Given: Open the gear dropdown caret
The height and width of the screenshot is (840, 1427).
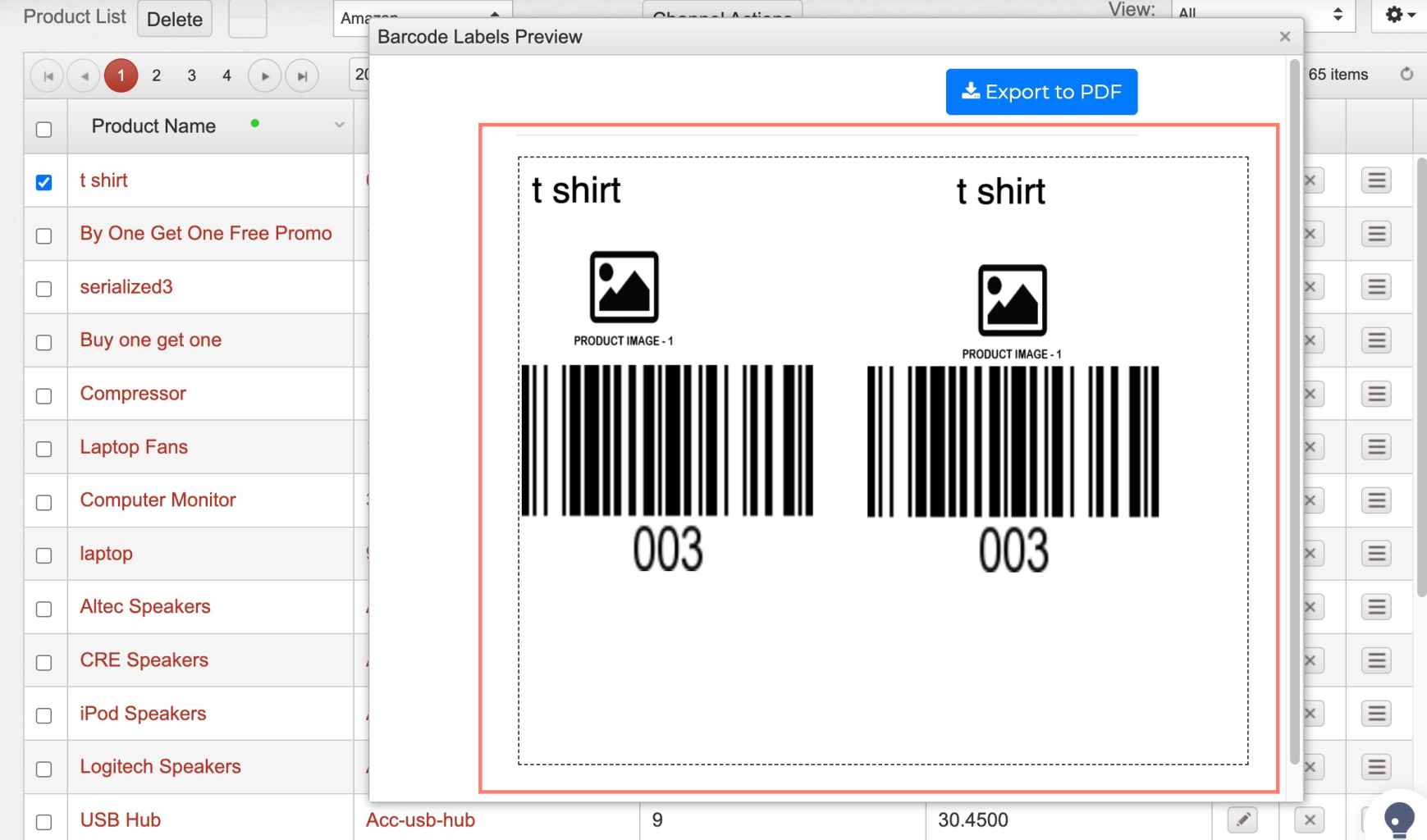Looking at the screenshot, I should pyautogui.click(x=1412, y=15).
